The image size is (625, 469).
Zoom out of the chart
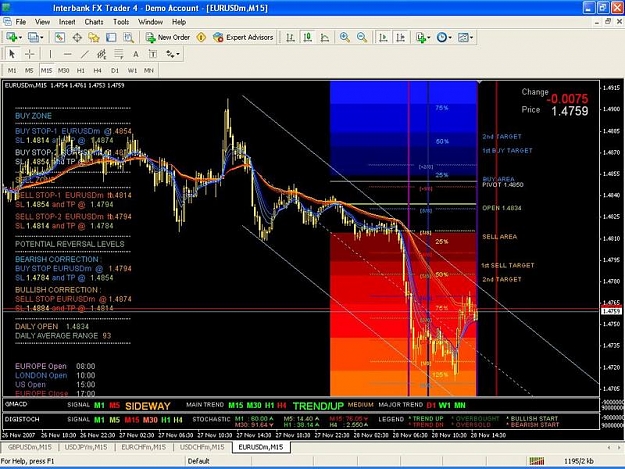362,37
